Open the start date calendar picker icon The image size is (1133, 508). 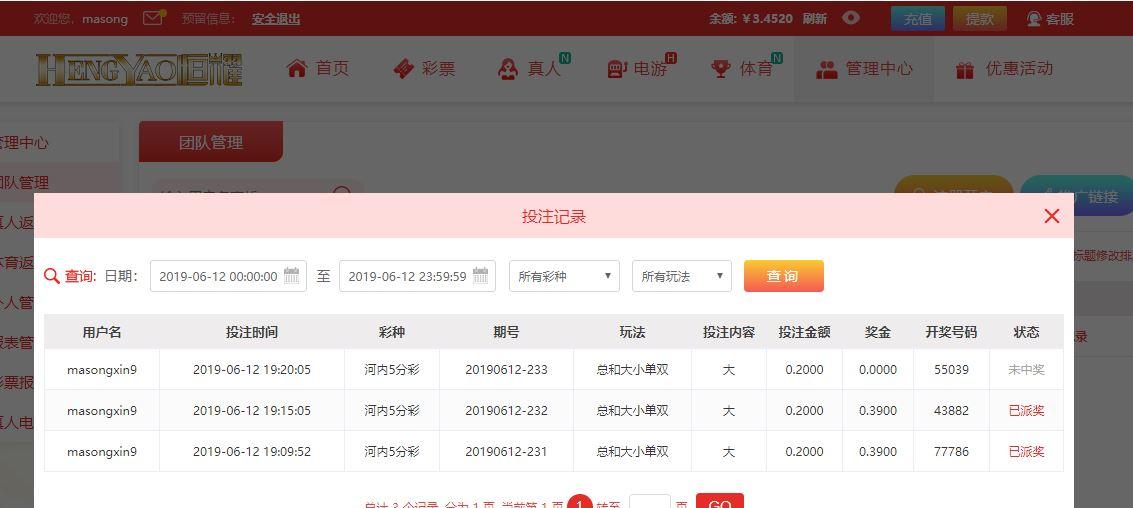(292, 275)
